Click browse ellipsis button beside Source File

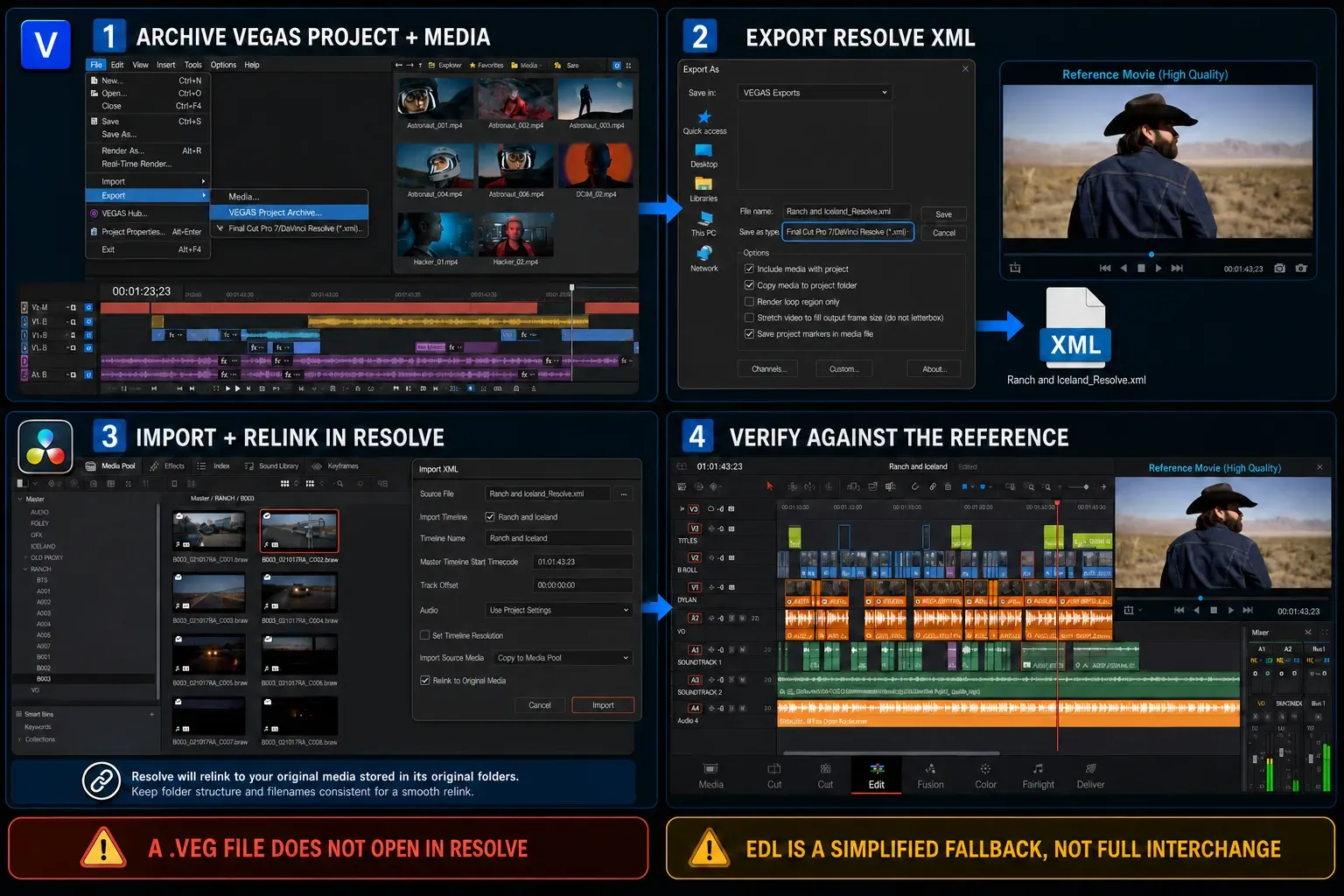click(x=624, y=493)
